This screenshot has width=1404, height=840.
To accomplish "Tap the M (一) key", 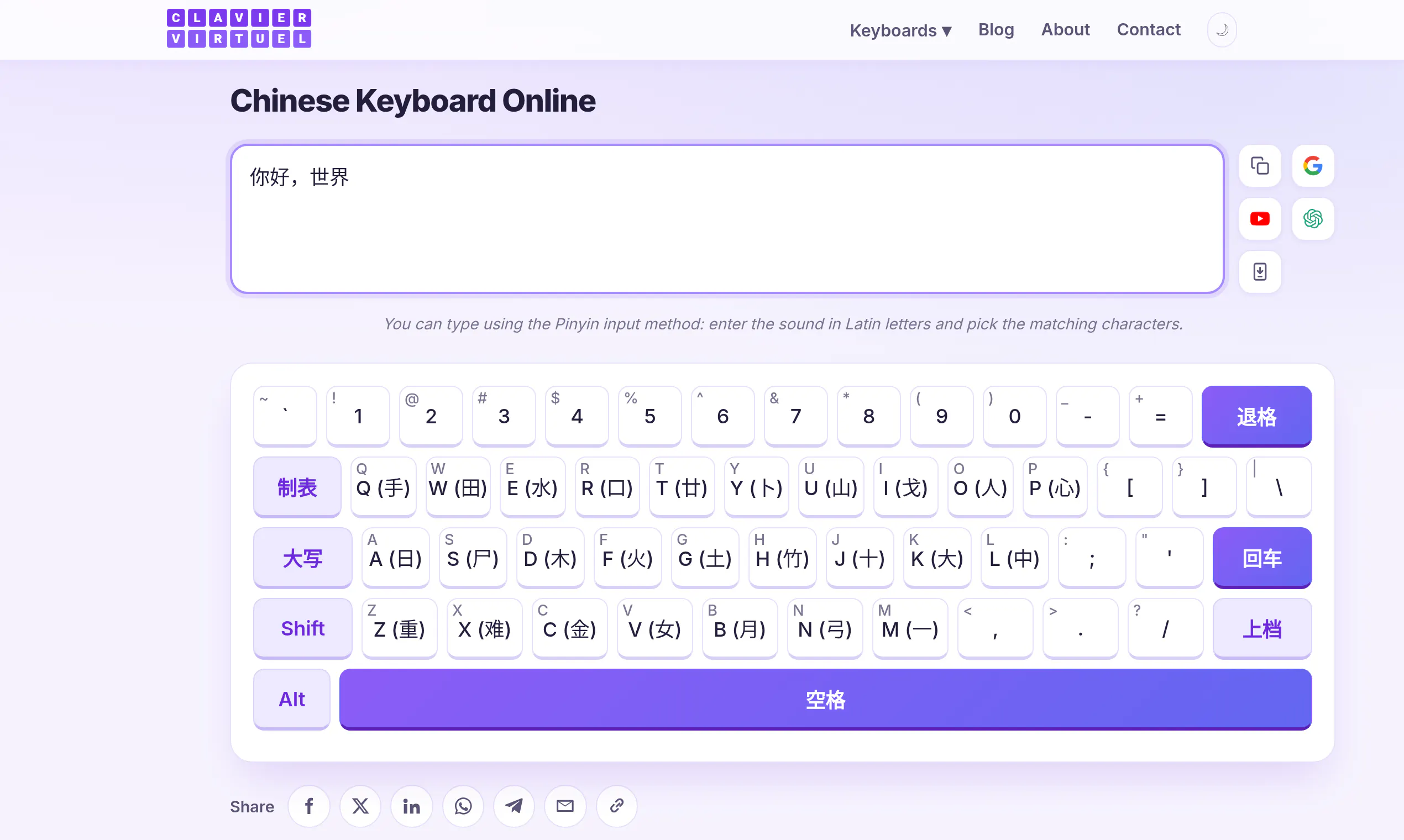I will [910, 628].
